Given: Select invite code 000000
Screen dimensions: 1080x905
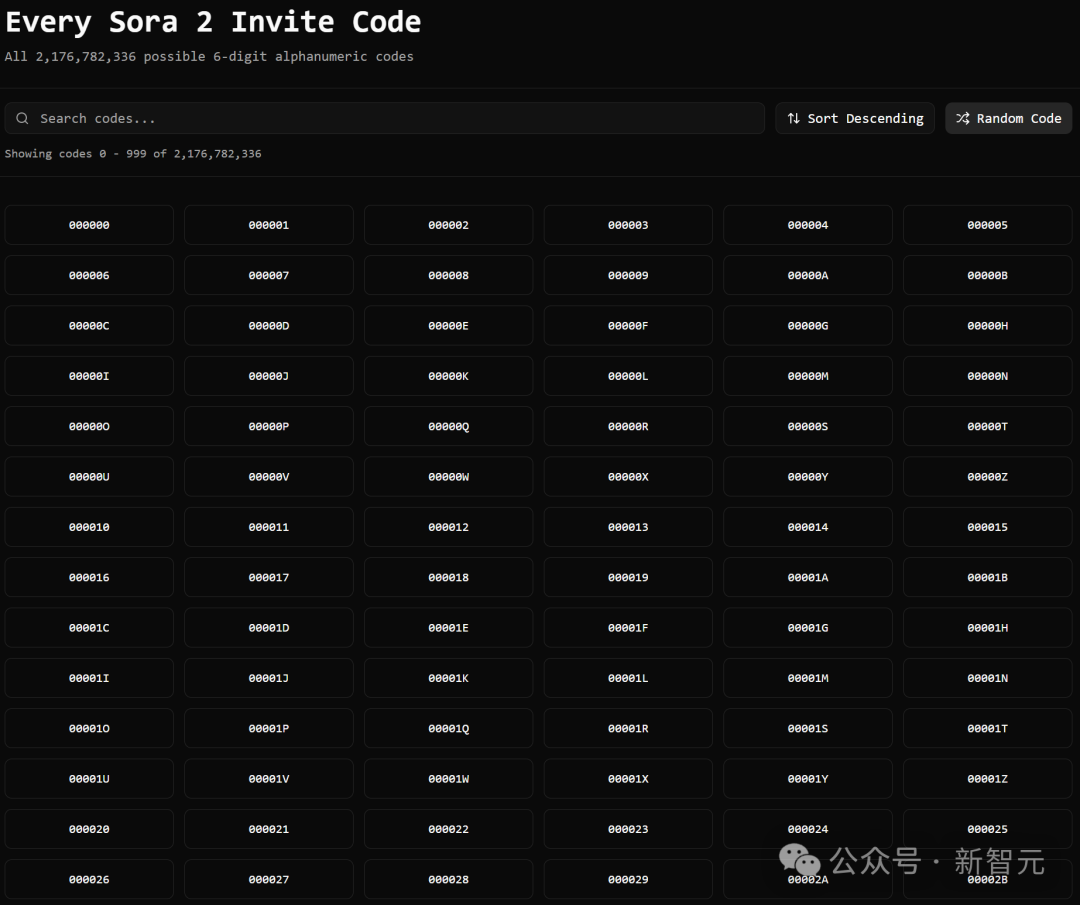Looking at the screenshot, I should (x=89, y=225).
